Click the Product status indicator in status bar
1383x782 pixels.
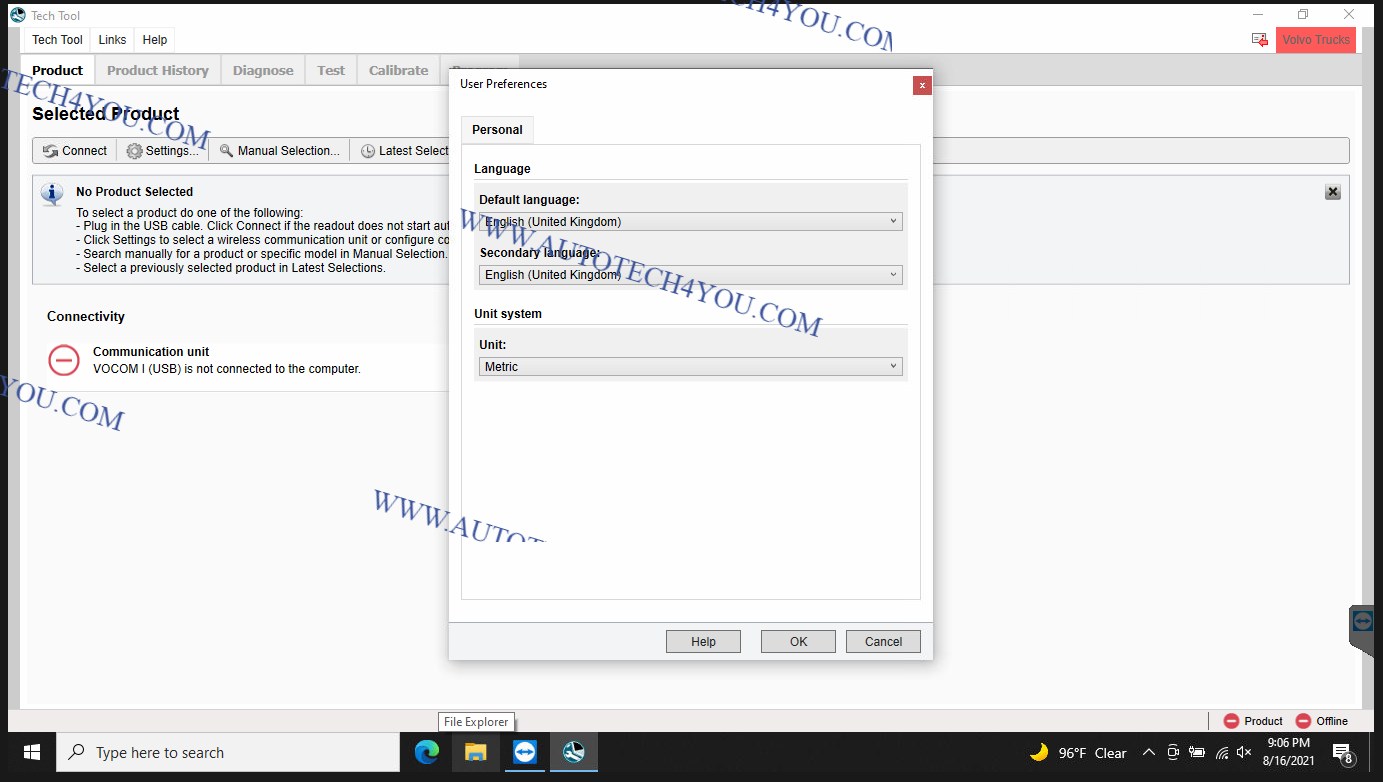click(1253, 721)
